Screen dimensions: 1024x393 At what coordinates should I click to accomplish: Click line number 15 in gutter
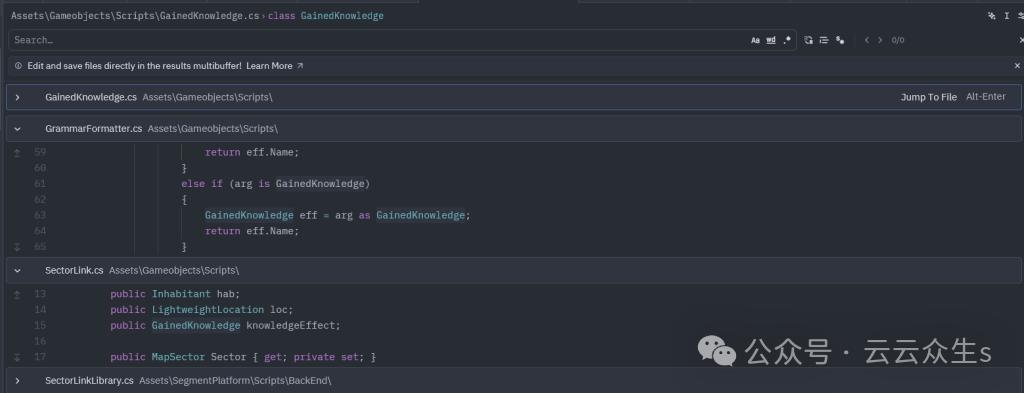tap(40, 325)
